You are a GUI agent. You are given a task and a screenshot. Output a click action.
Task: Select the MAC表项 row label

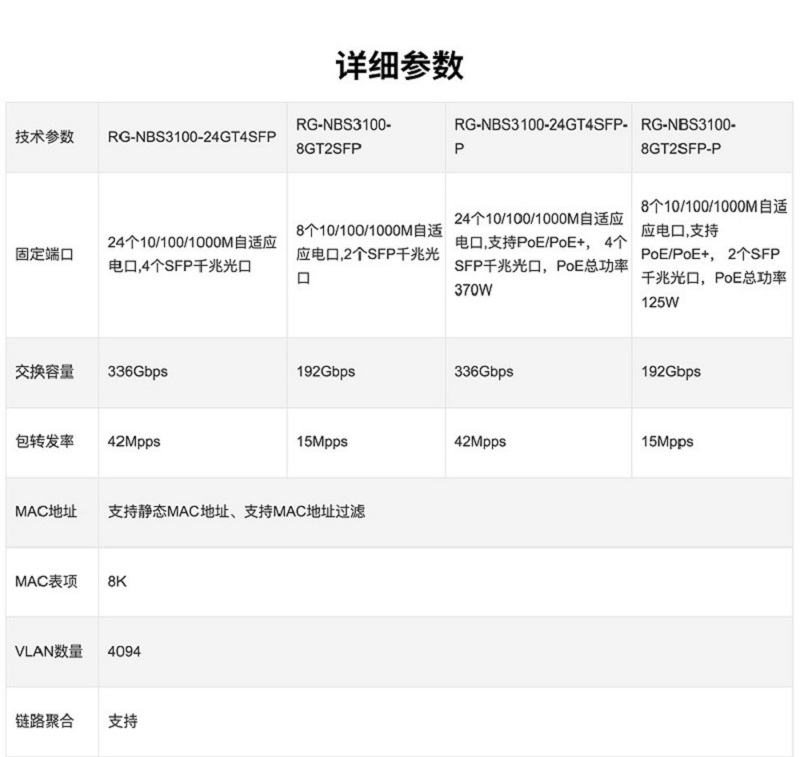(45, 581)
